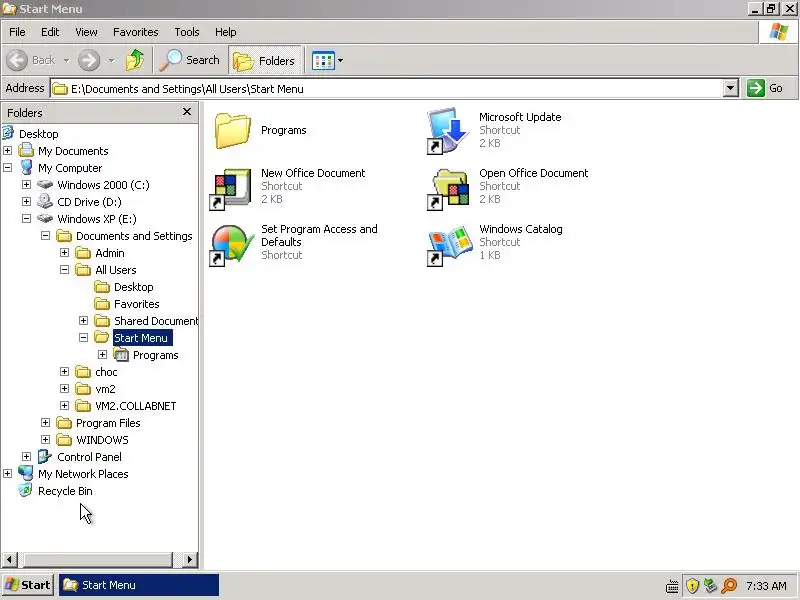Open the address bar dropdown list
The width and height of the screenshot is (800, 600).
[x=731, y=88]
